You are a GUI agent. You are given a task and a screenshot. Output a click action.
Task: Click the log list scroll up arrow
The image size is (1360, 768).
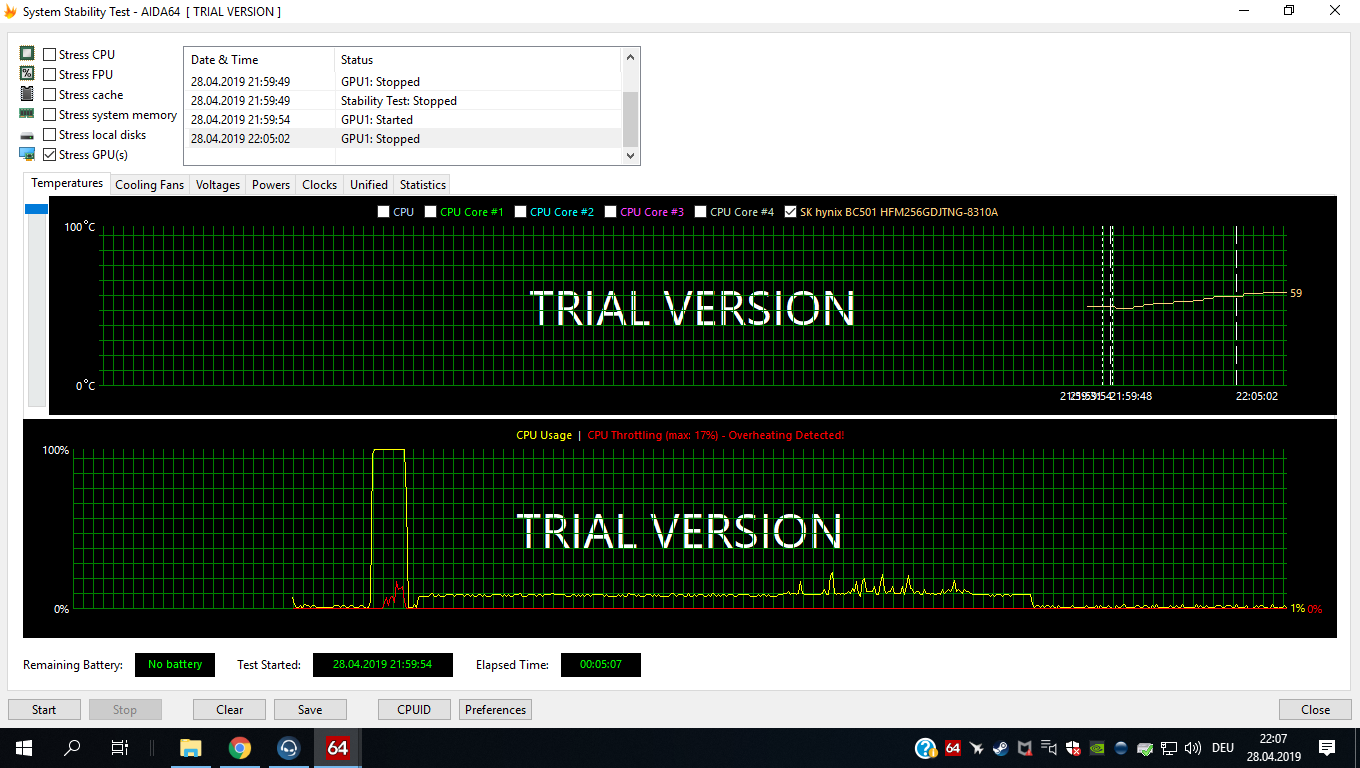tap(630, 59)
